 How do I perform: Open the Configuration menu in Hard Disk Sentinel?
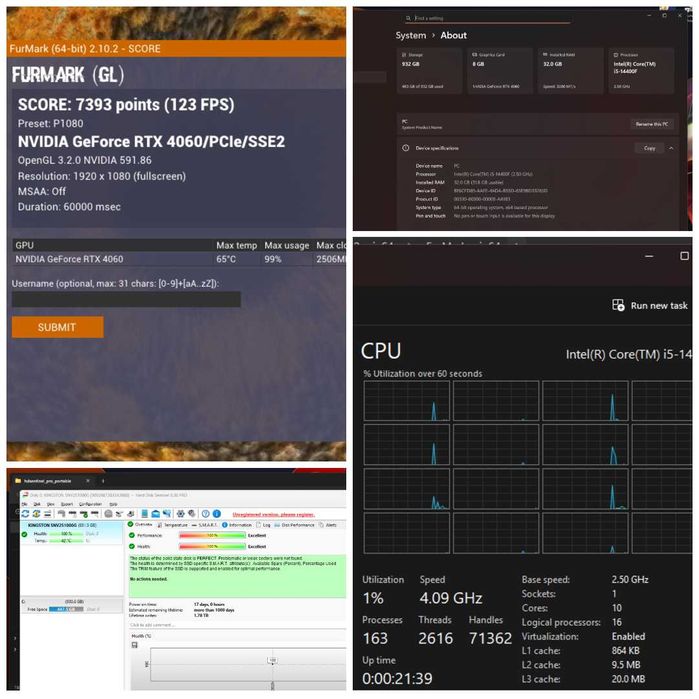(90, 504)
